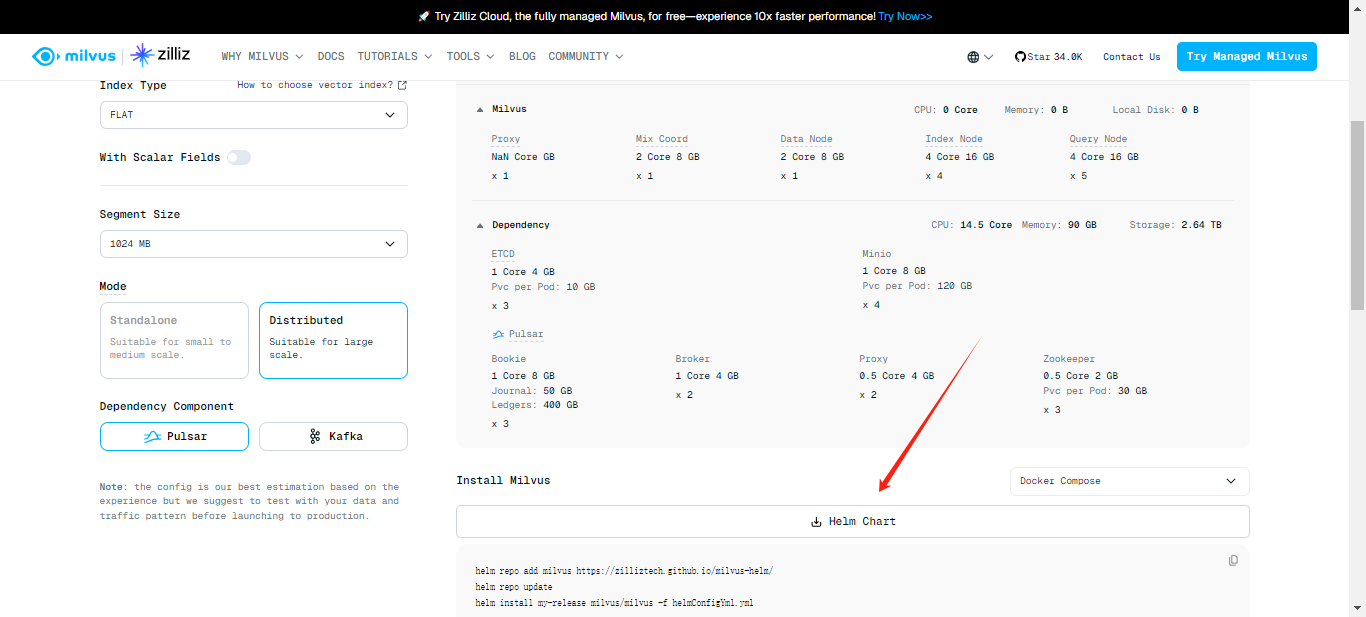The width and height of the screenshot is (1366, 617).
Task: Select Distributed mode card
Action: [x=333, y=340]
